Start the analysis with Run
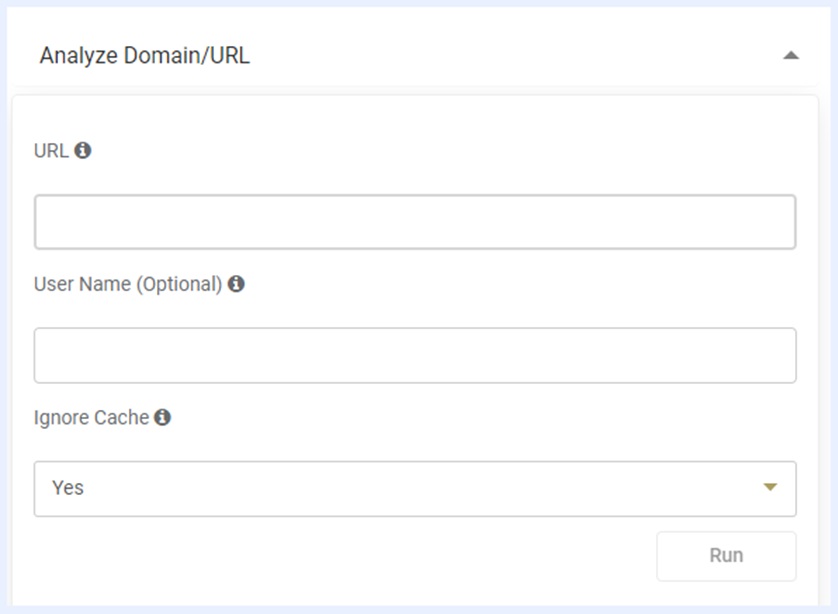The height and width of the screenshot is (614, 838). (726, 555)
